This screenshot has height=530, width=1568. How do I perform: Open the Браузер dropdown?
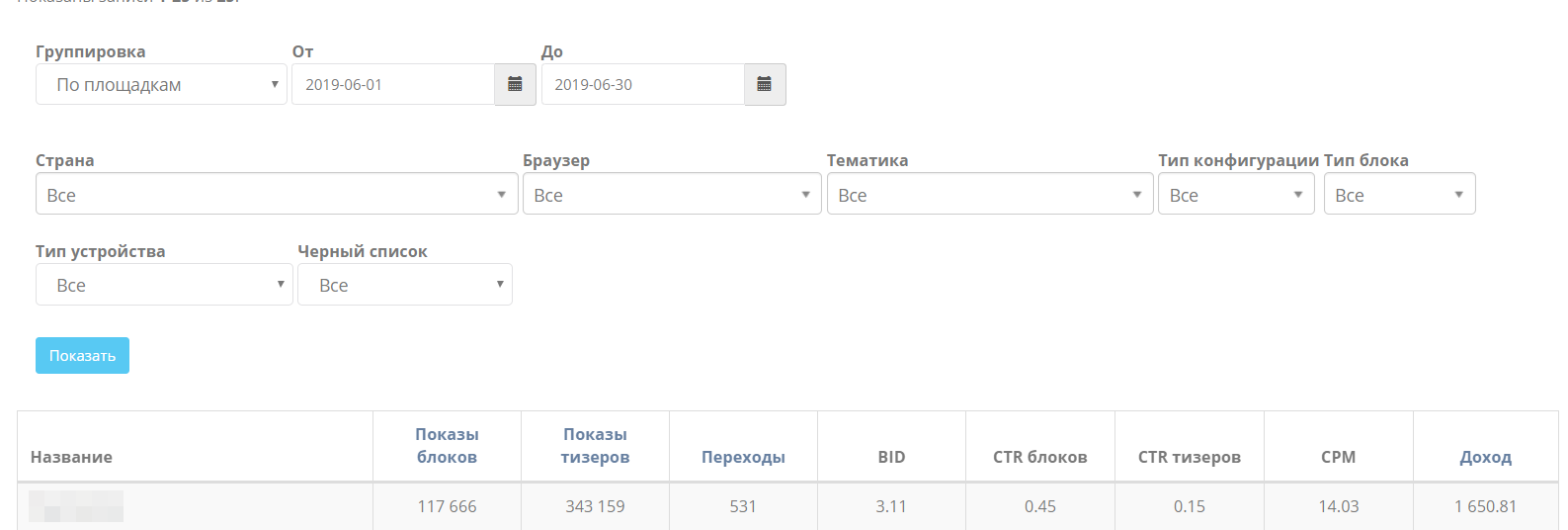pyautogui.click(x=672, y=195)
